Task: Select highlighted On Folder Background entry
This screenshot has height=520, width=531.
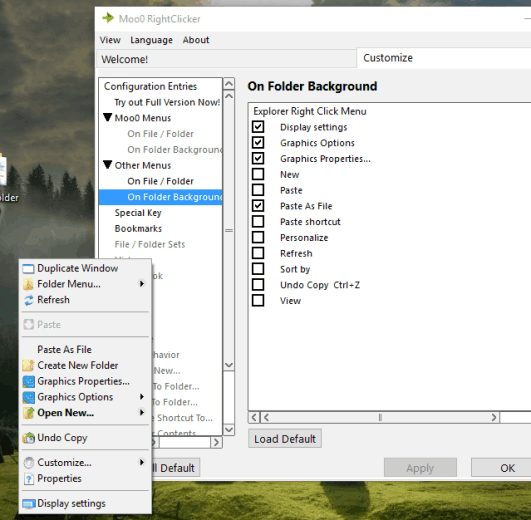Action: click(x=161, y=197)
